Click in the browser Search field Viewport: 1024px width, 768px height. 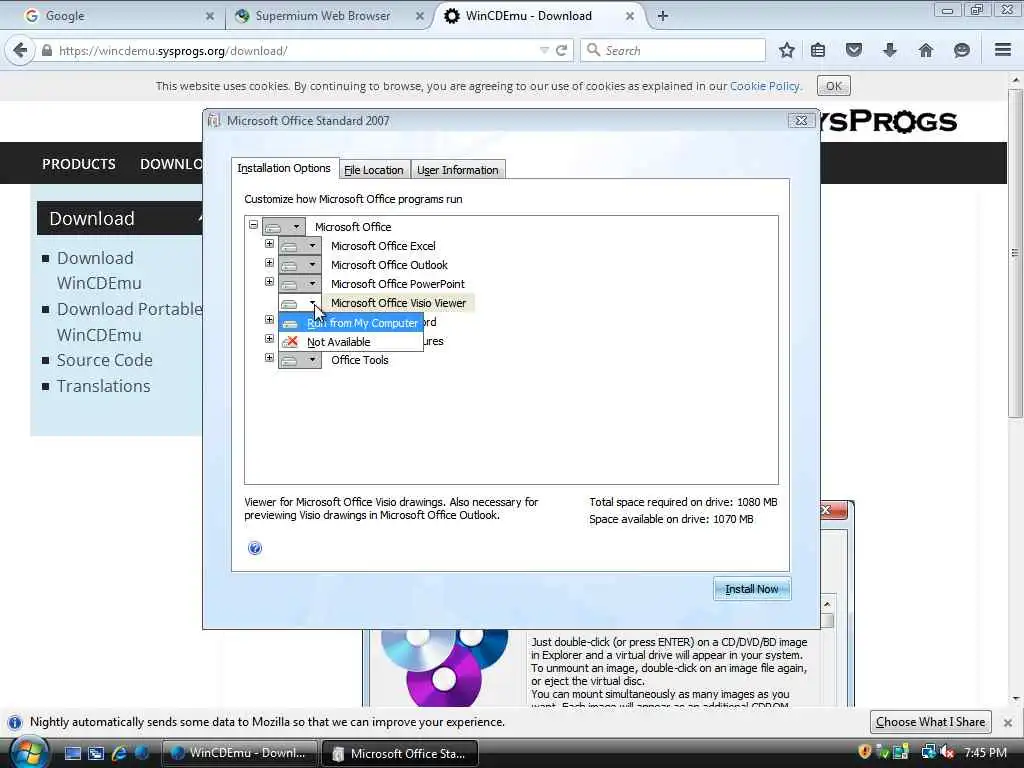pos(673,50)
